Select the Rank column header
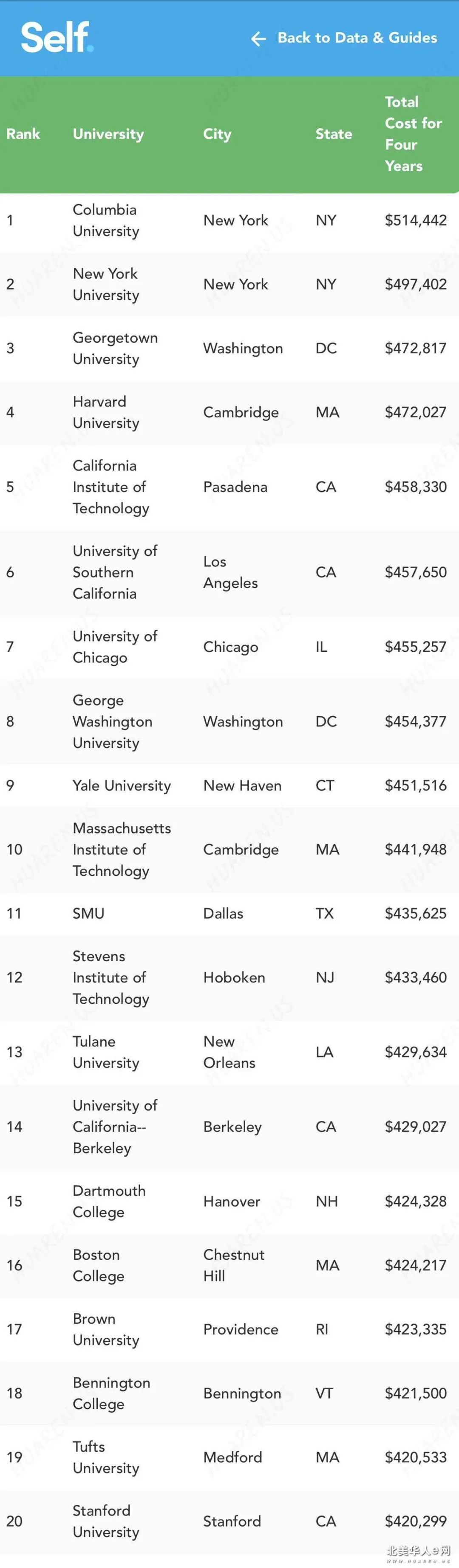The image size is (459, 1568). [x=23, y=134]
